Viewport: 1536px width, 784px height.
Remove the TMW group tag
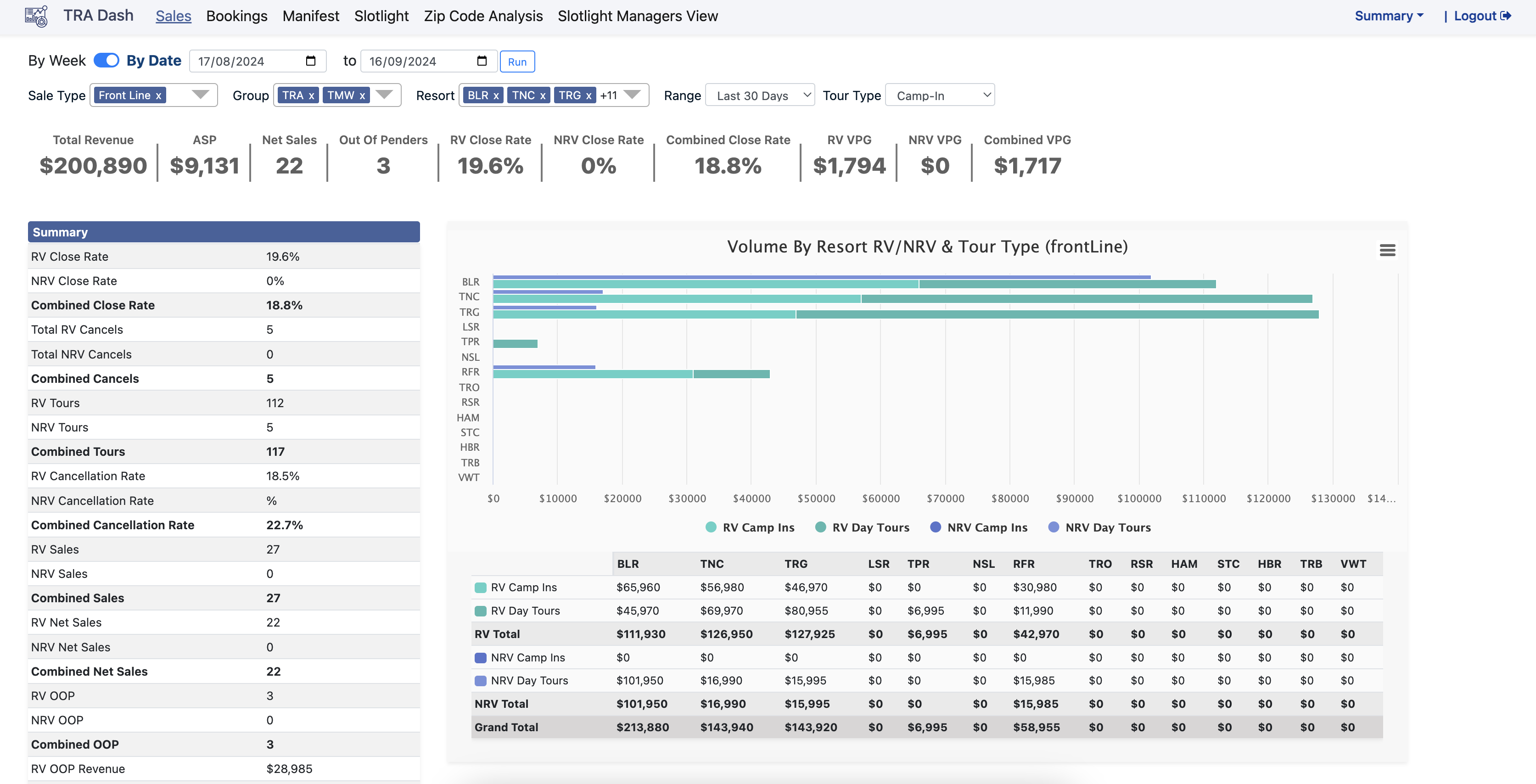(x=362, y=95)
